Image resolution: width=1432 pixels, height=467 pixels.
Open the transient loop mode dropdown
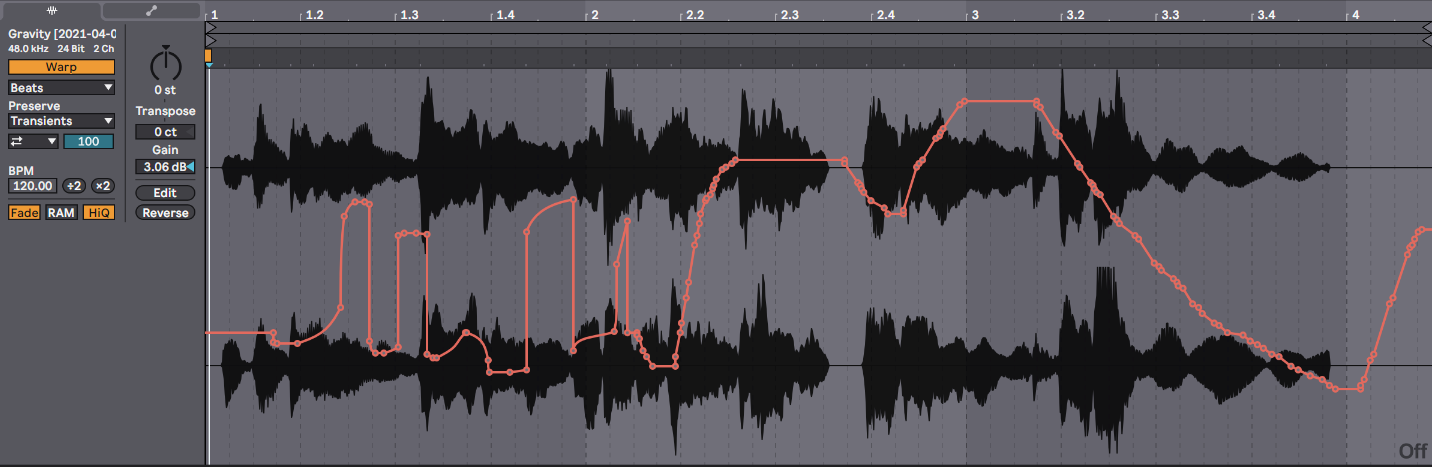33,141
